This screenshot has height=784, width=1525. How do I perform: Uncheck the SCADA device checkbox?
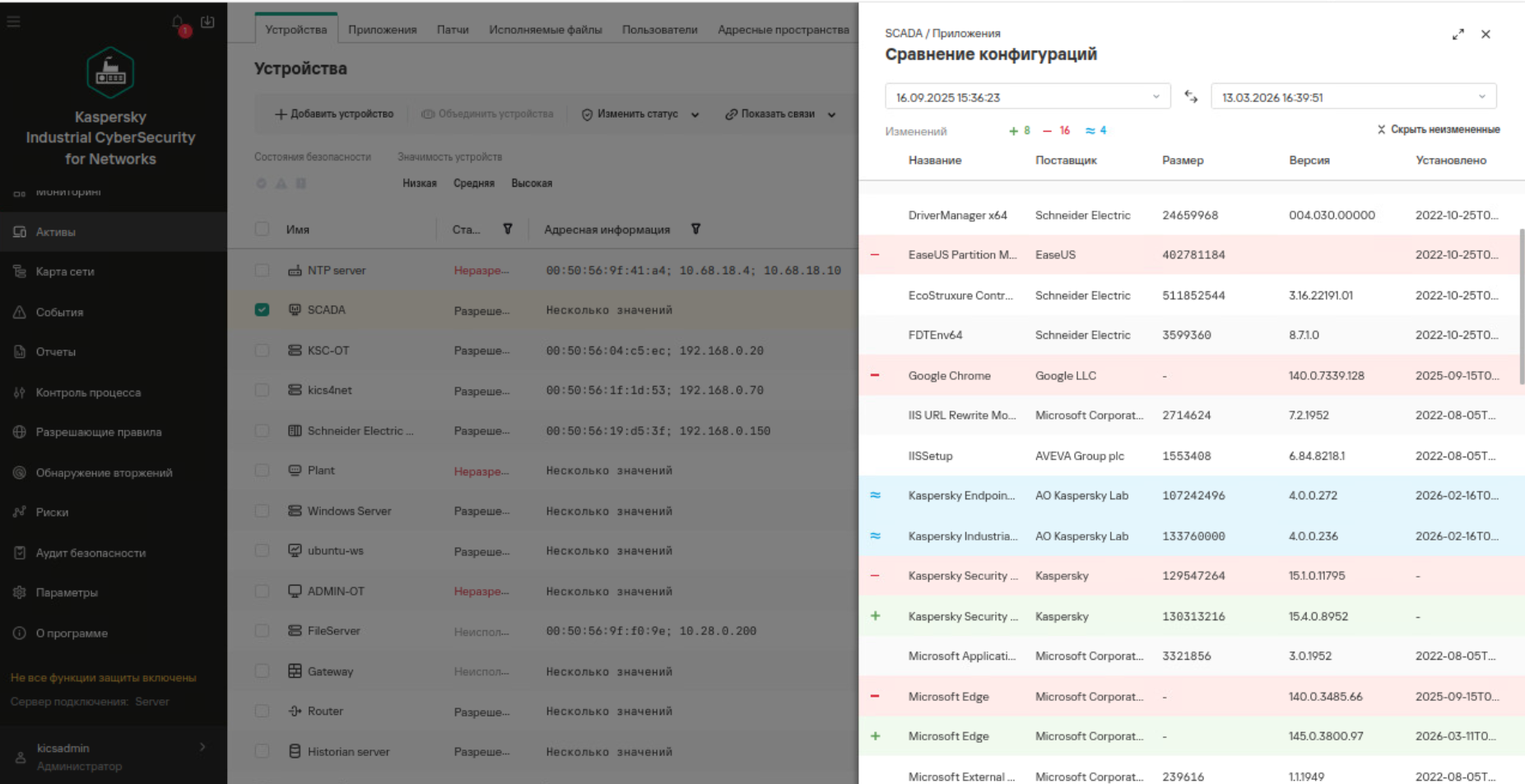[262, 310]
